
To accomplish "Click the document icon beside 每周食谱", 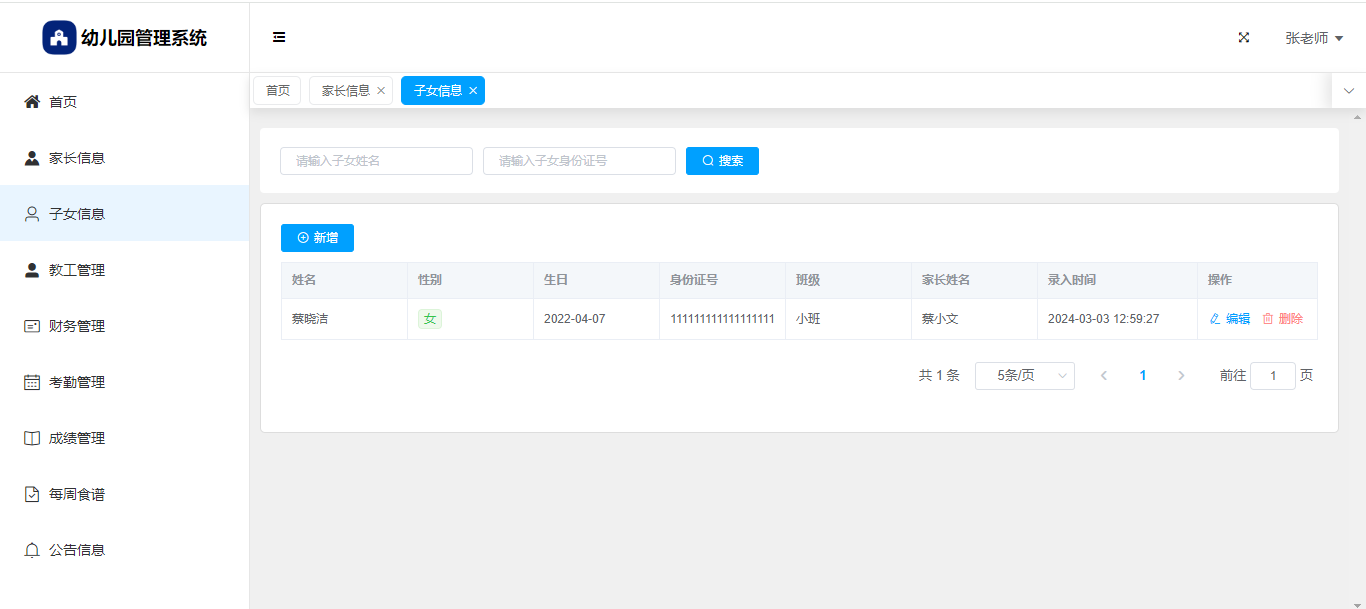I will 32,494.
